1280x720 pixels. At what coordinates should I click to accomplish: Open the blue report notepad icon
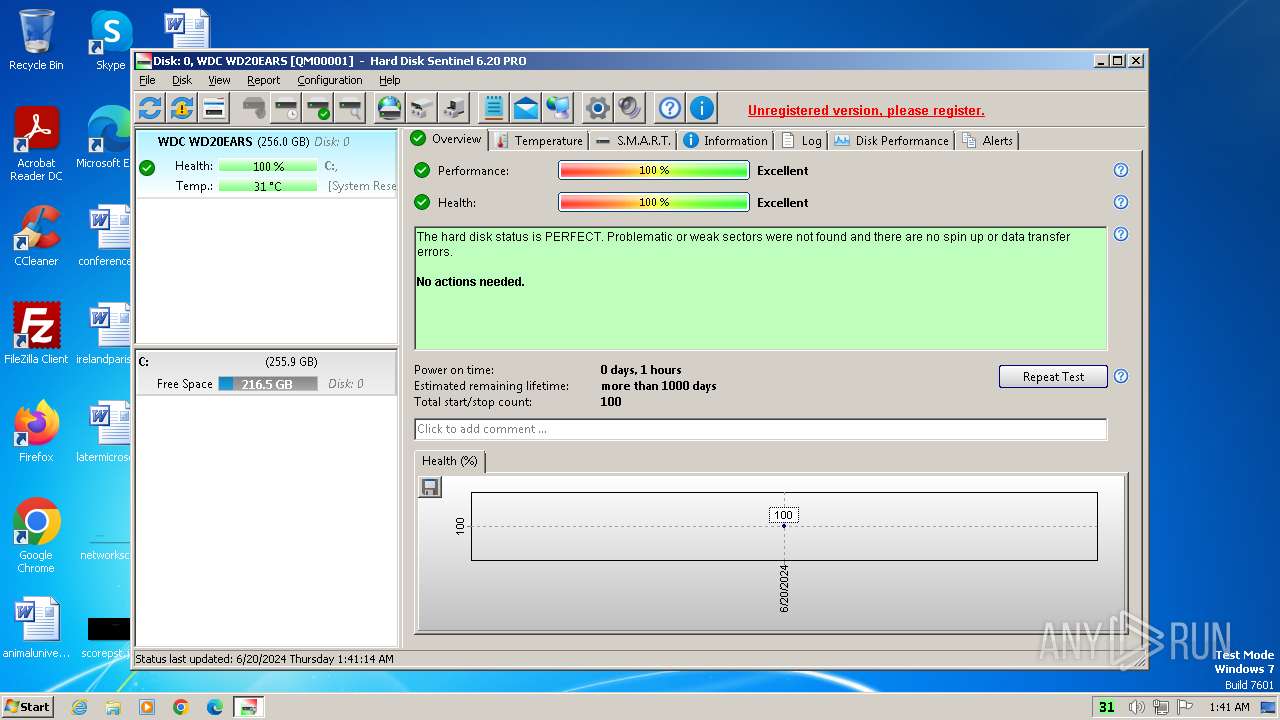(x=494, y=108)
